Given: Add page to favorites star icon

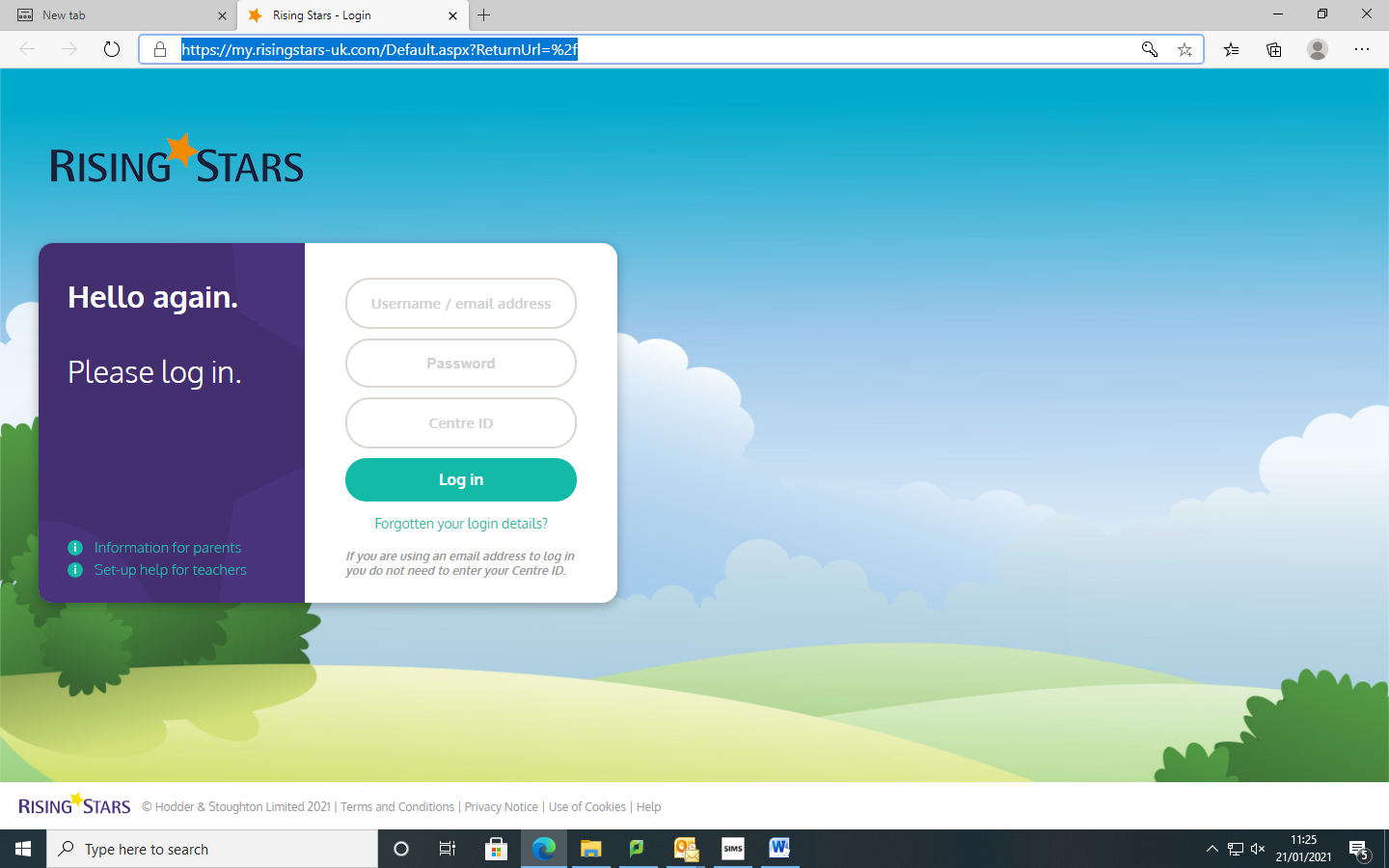Looking at the screenshot, I should [x=1185, y=49].
